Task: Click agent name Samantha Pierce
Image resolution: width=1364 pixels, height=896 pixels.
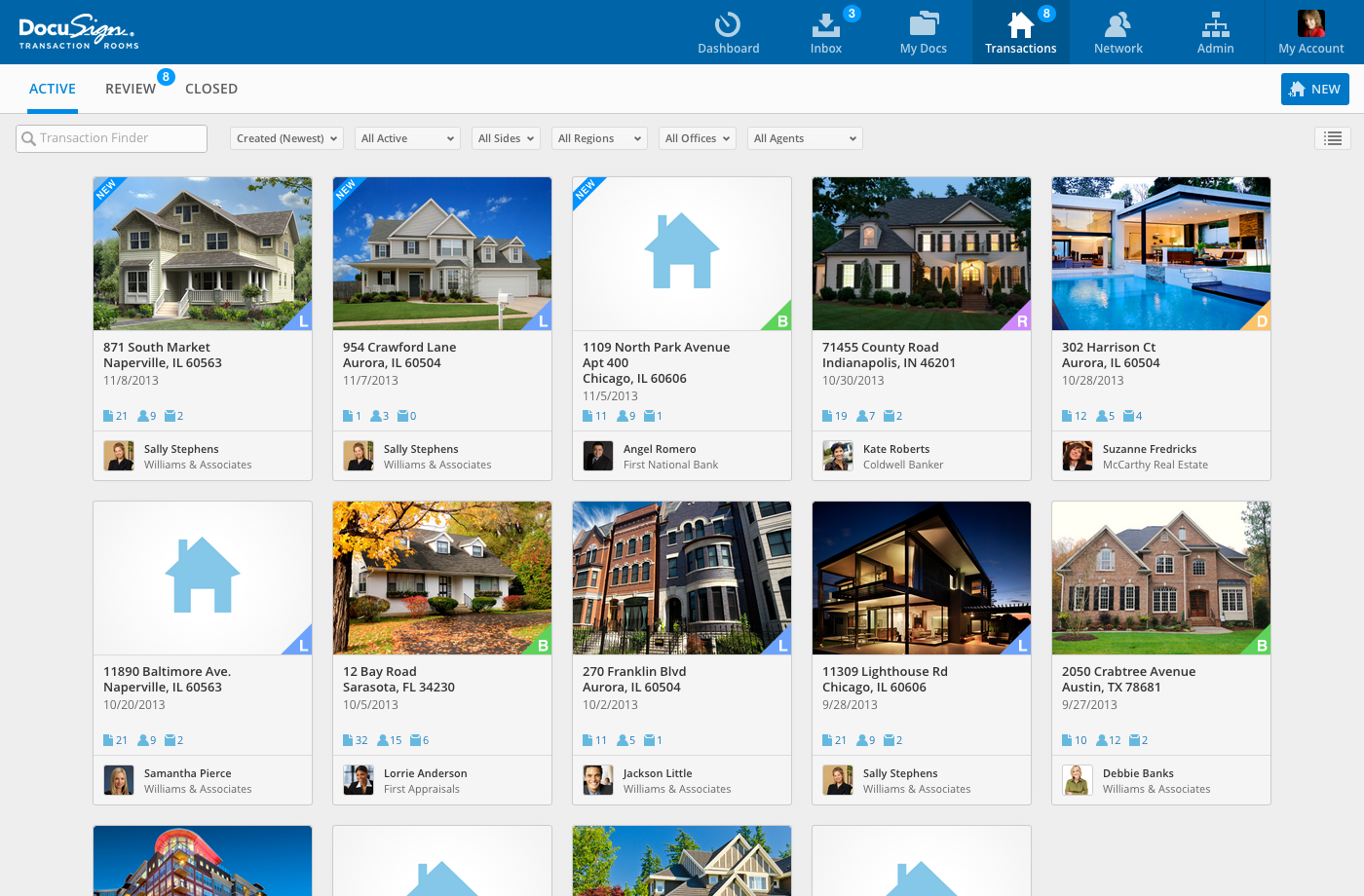Action: click(187, 773)
